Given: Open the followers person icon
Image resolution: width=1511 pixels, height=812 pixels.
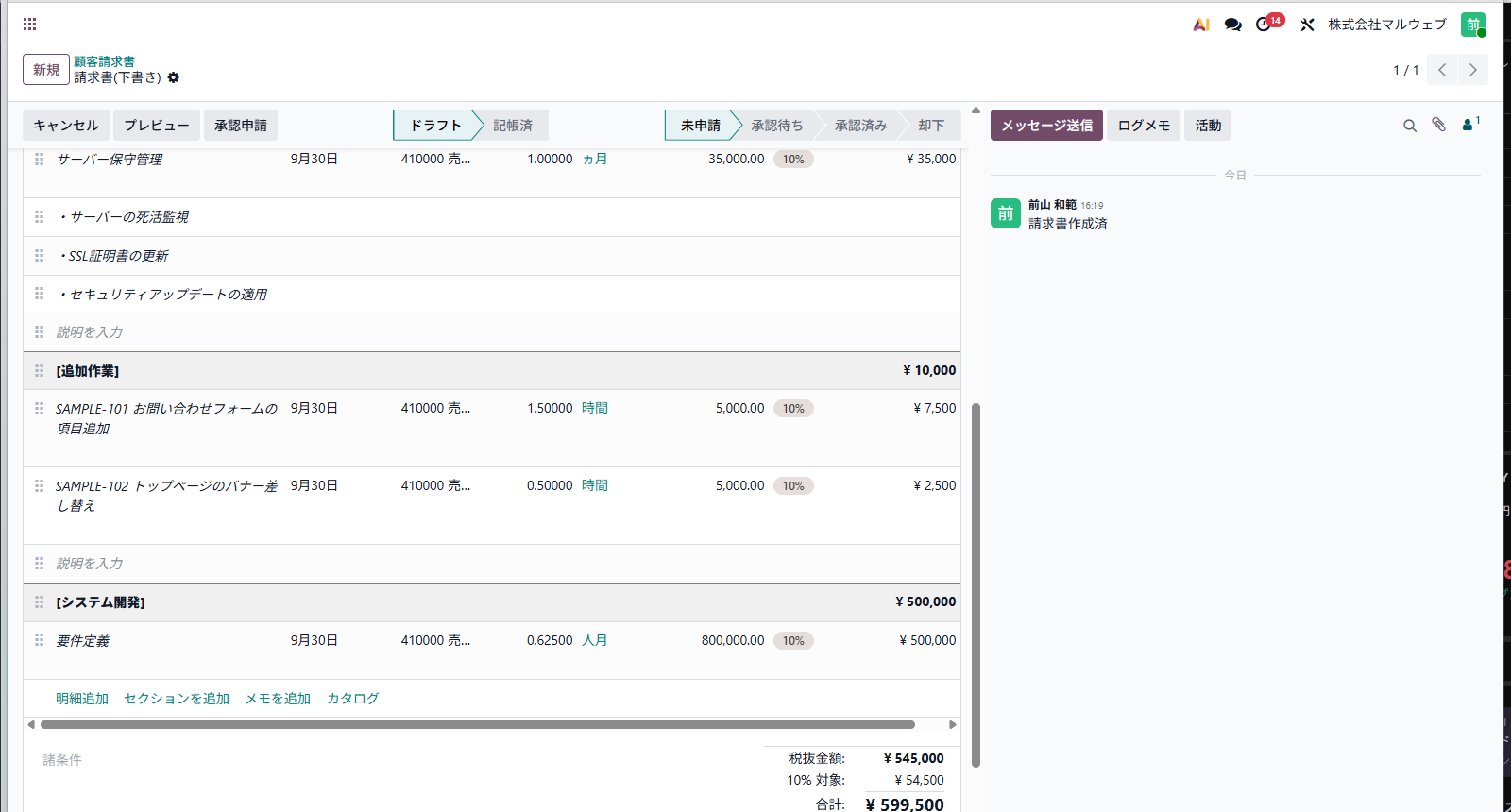Looking at the screenshot, I should [1470, 124].
